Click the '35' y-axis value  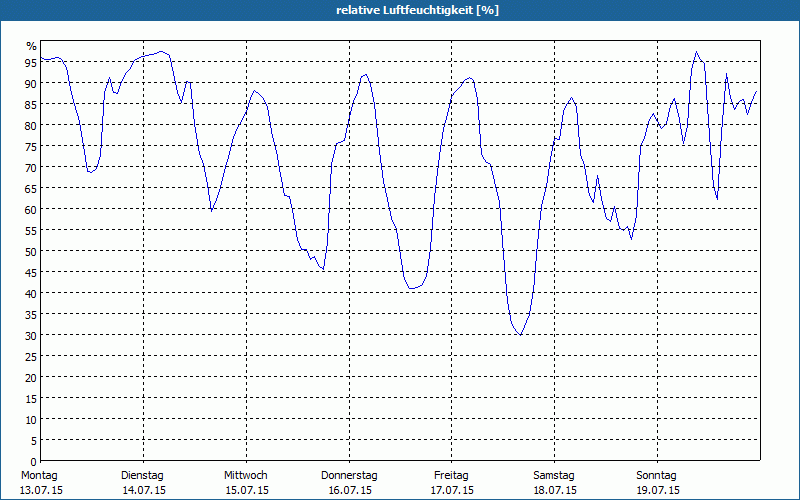pyautogui.click(x=31, y=314)
